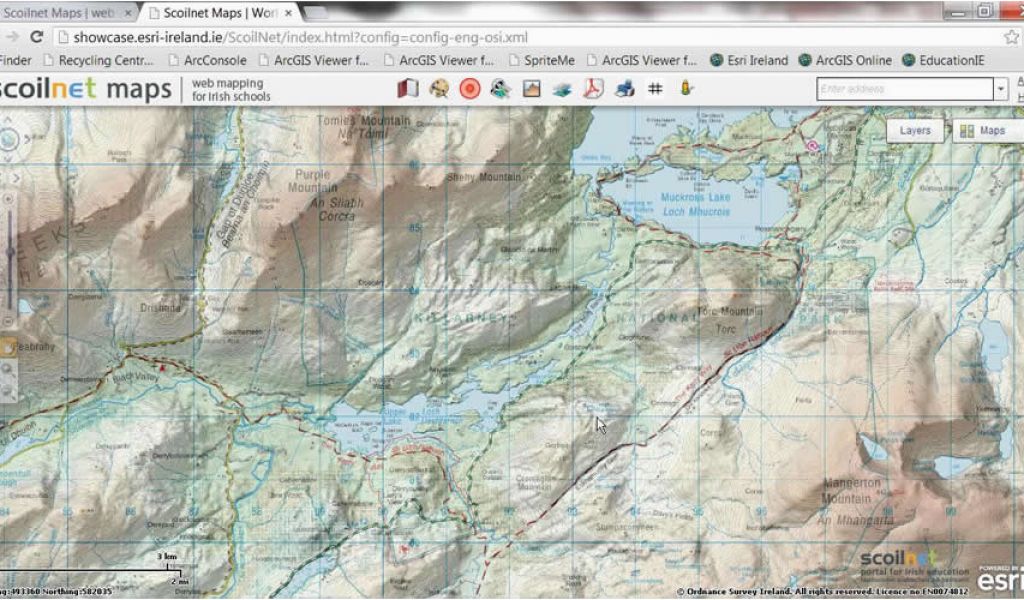
Task: Click the red target circle tool
Action: coord(470,88)
